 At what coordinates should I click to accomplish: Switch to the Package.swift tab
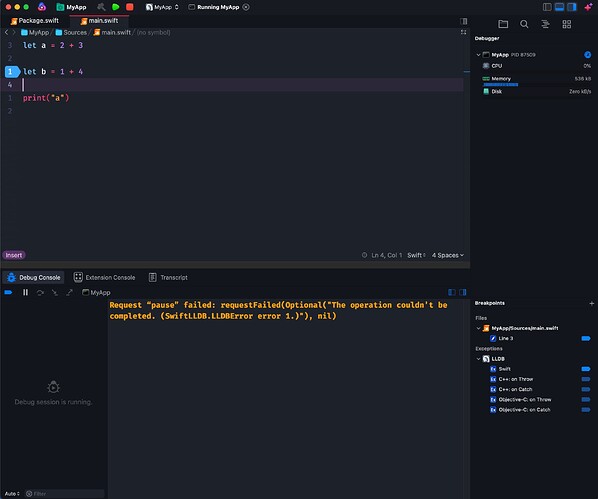(x=35, y=21)
